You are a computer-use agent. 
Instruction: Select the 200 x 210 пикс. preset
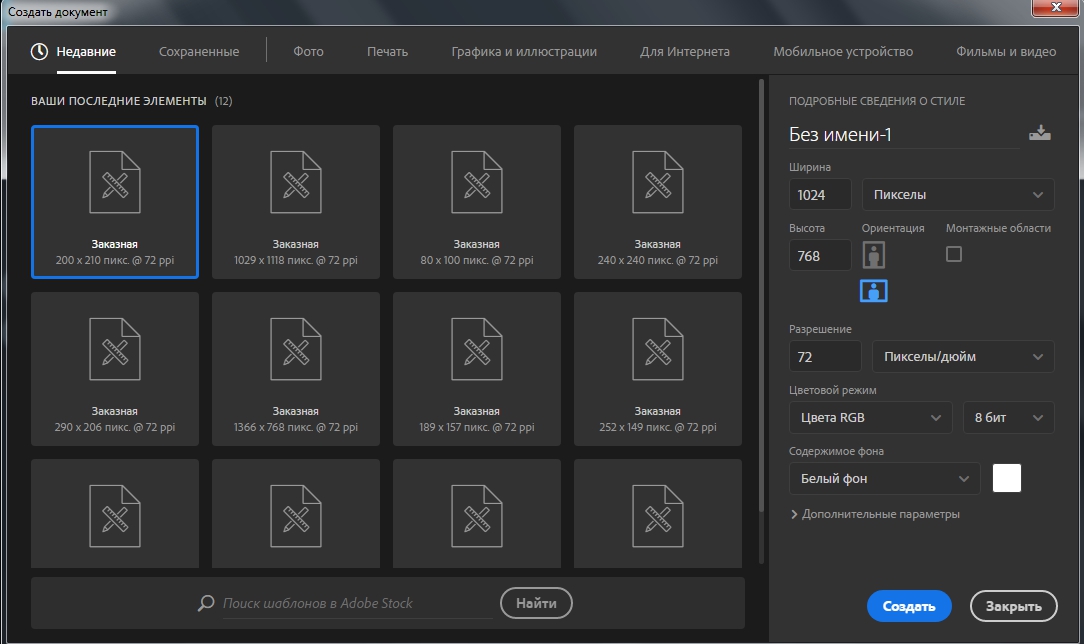pyautogui.click(x=115, y=202)
